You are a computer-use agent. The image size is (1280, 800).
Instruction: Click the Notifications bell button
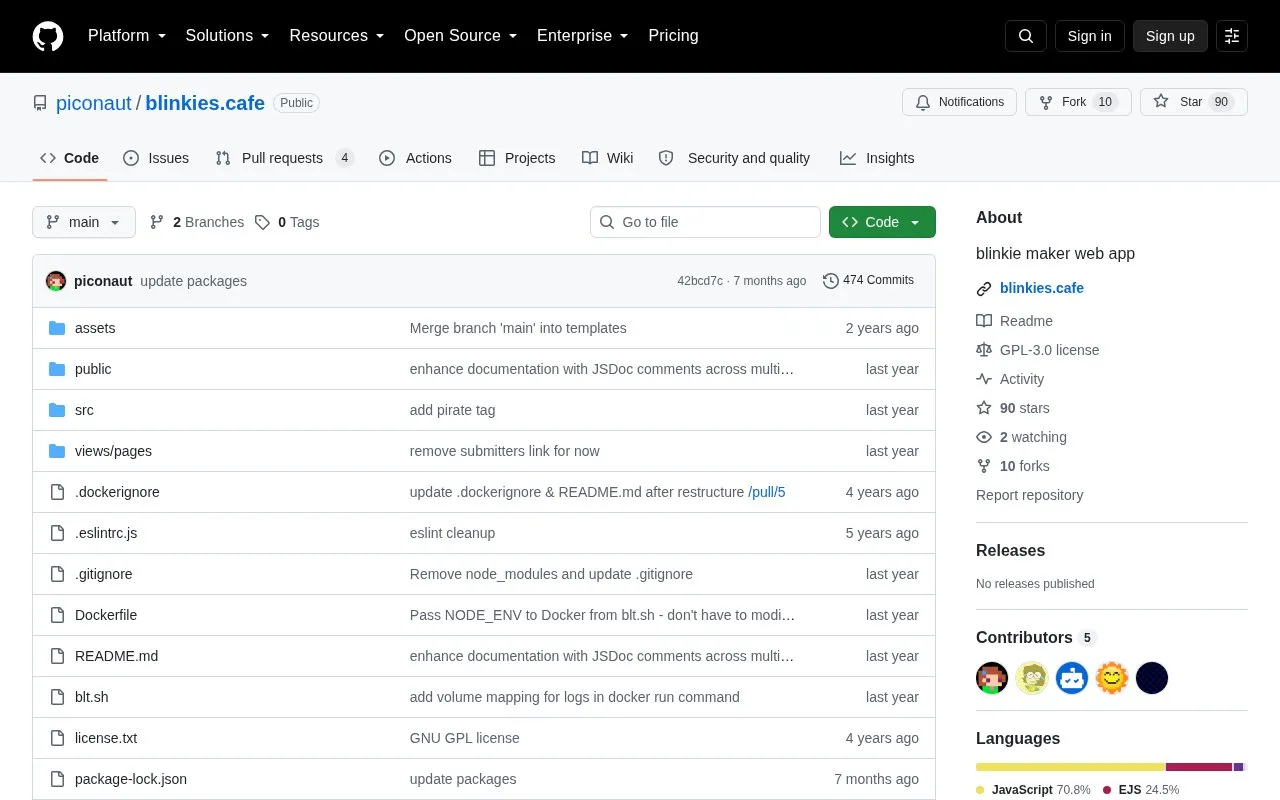pos(959,102)
